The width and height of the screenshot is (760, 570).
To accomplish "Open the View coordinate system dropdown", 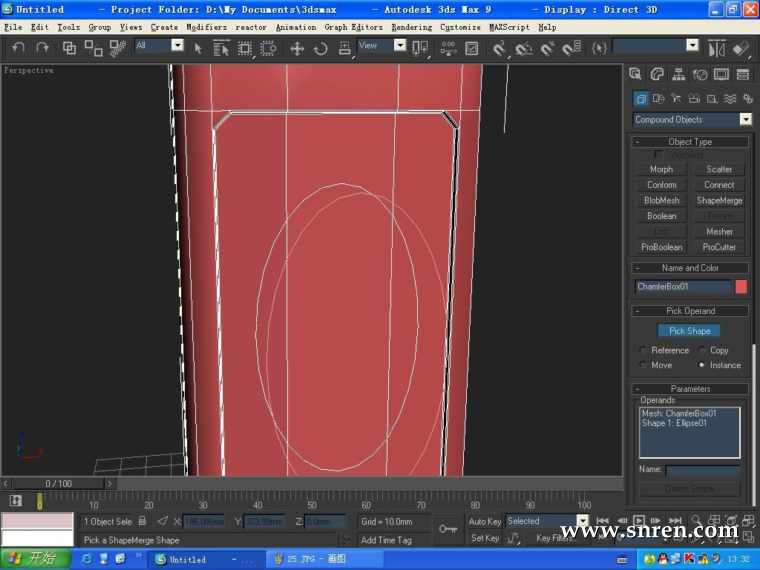I will pyautogui.click(x=400, y=46).
